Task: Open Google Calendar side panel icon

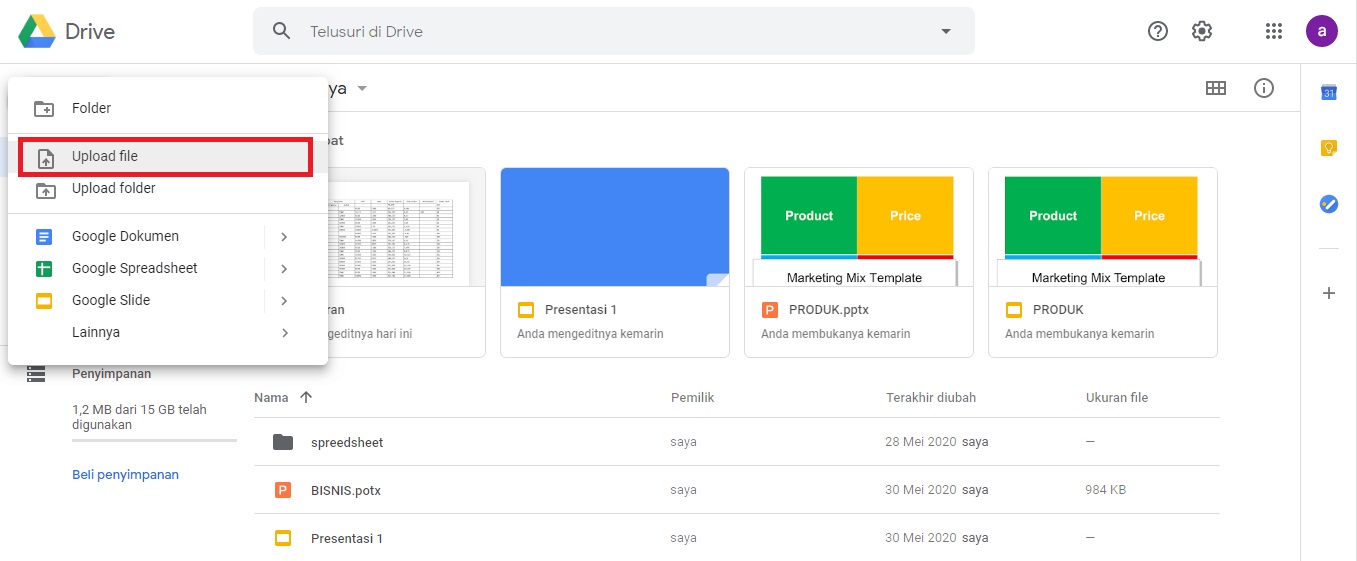Action: pyautogui.click(x=1329, y=92)
